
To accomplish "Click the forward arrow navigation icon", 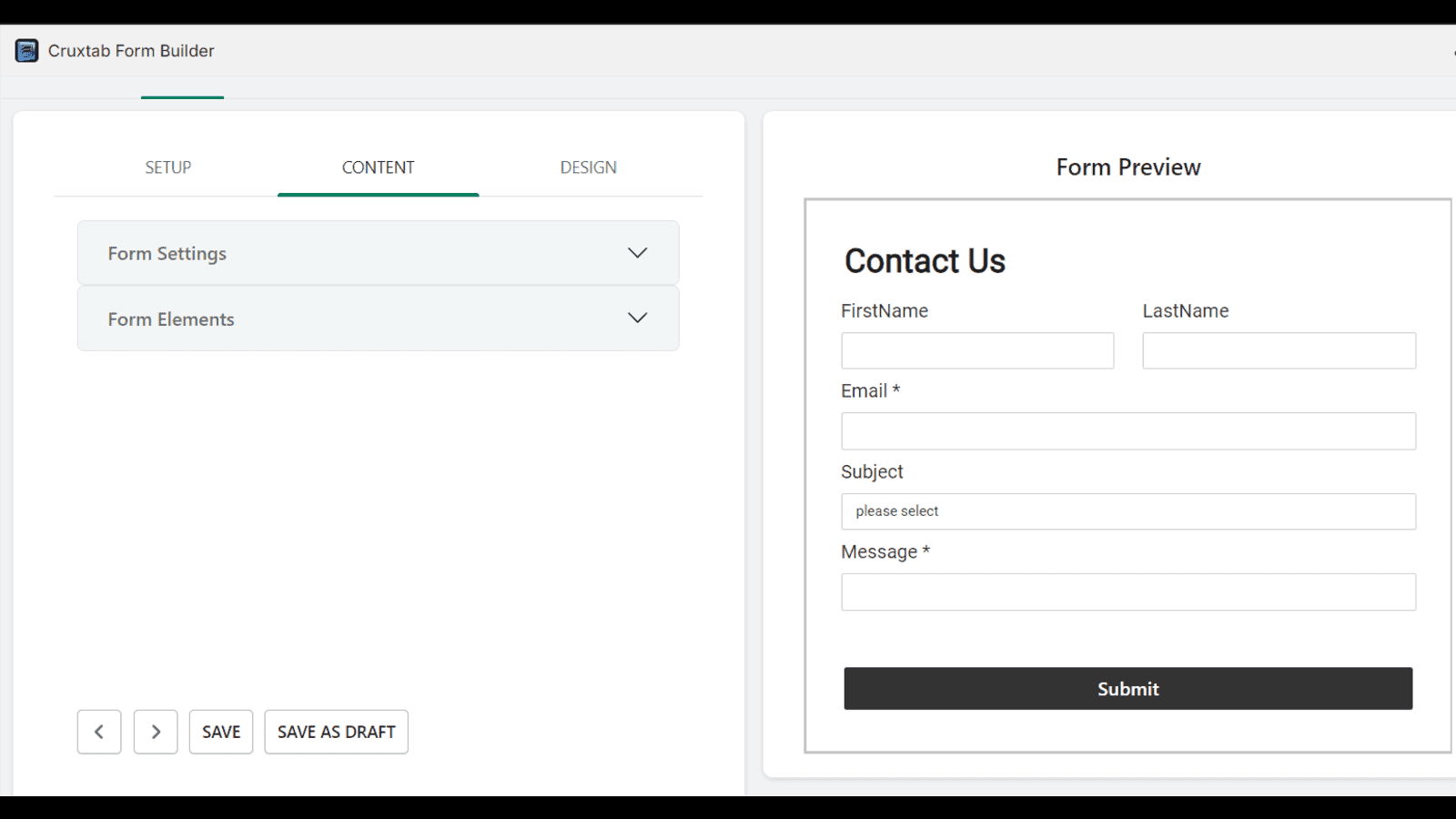I will [155, 732].
